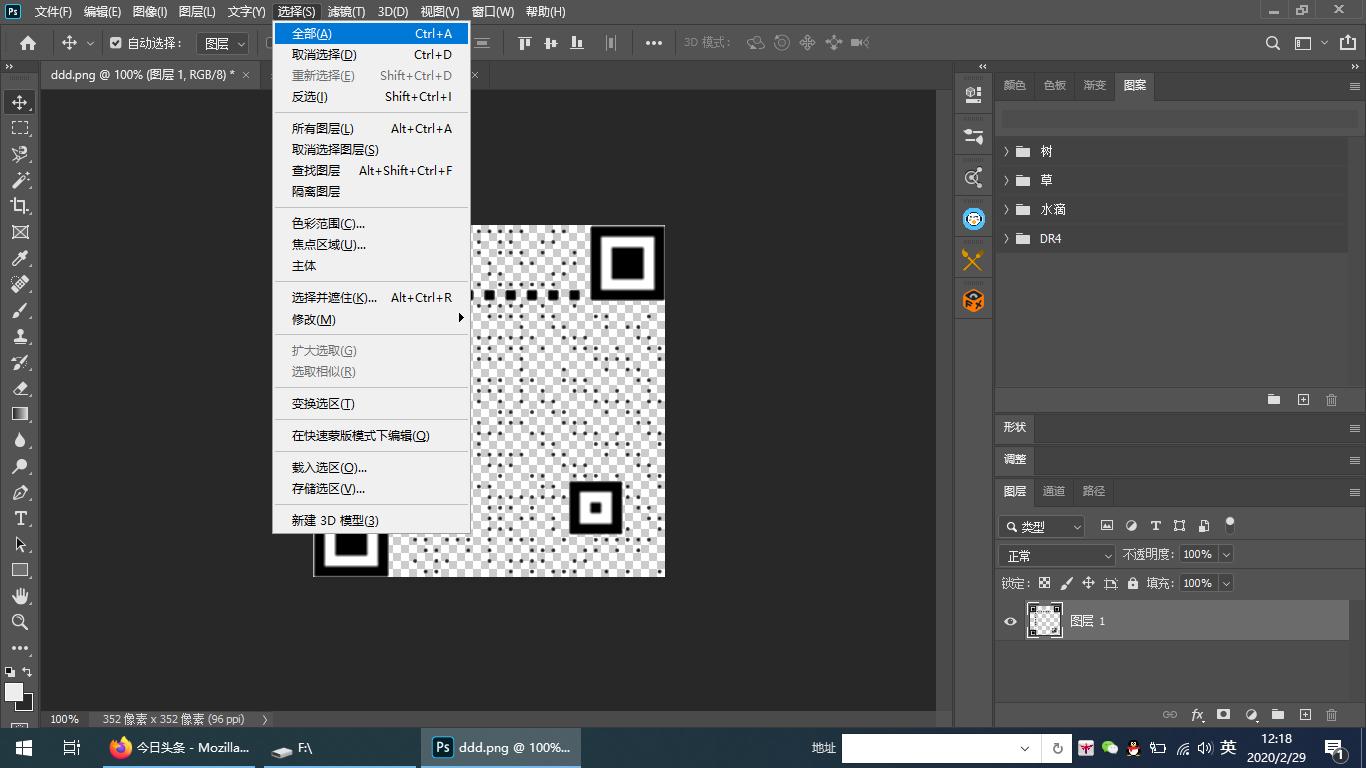Select the Hand tool
This screenshot has height=768, width=1366.
pos(20,596)
